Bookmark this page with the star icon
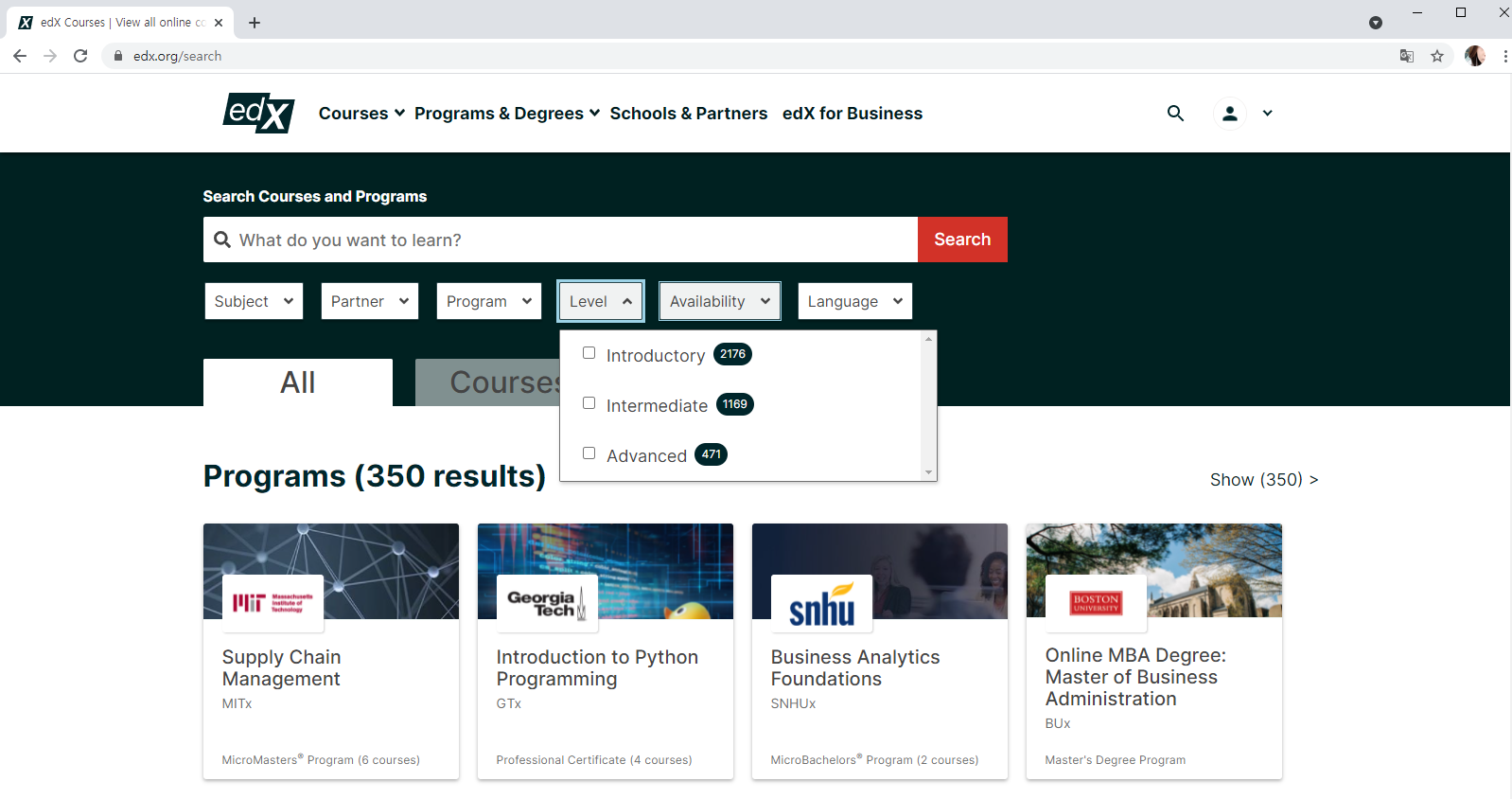Screen dimensions: 1512x799 (x=1437, y=56)
